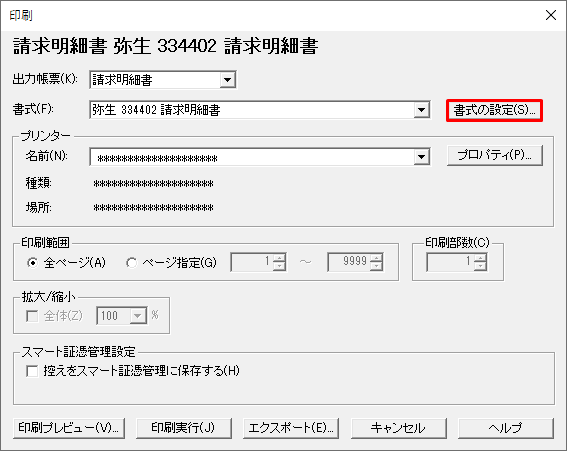The image size is (567, 451).
Task: Enable 控えをスマート証憑管理に保存する(H) checkbox
Action: pos(32,371)
